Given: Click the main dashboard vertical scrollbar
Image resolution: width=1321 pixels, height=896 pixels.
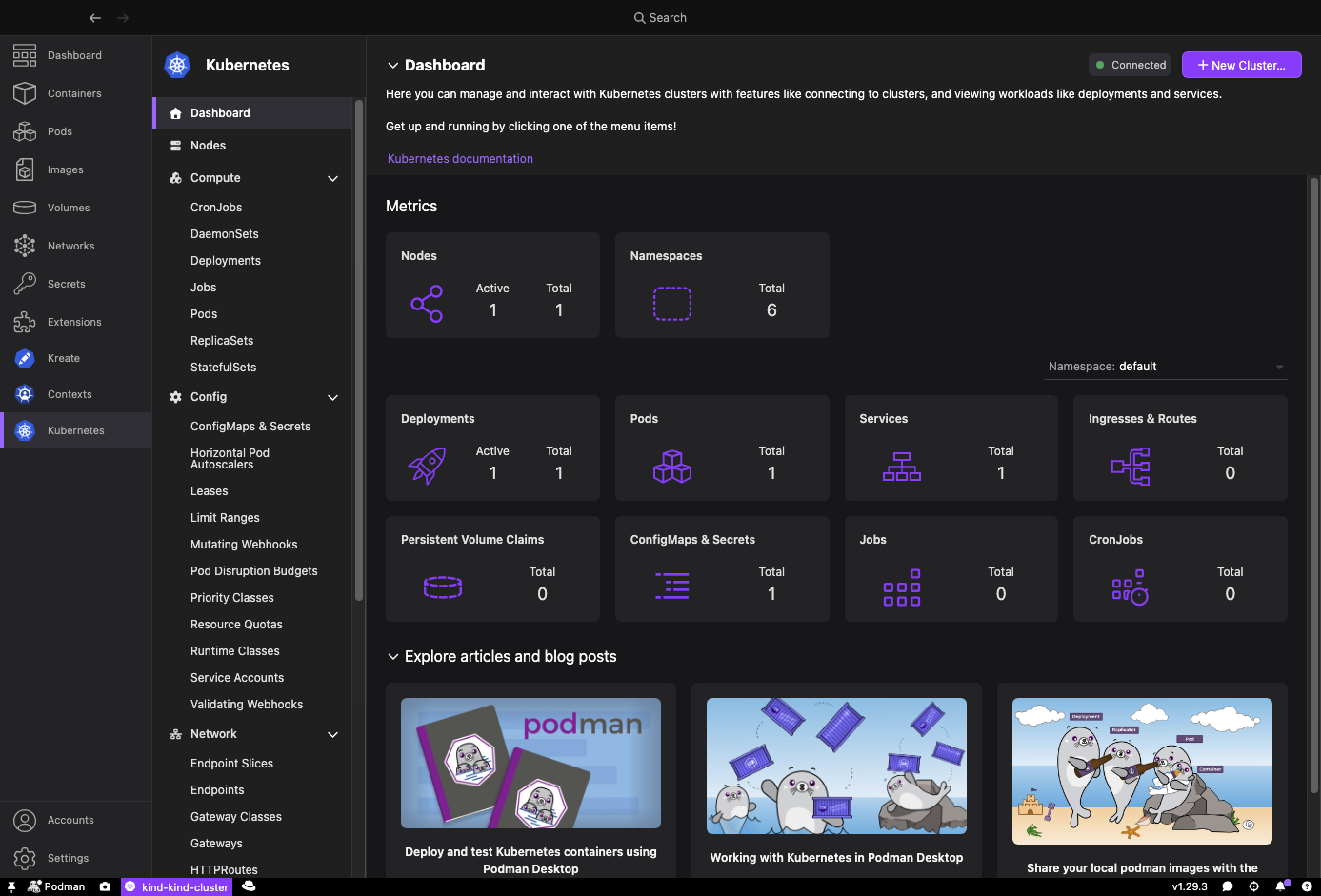Looking at the screenshot, I should 1314,486.
